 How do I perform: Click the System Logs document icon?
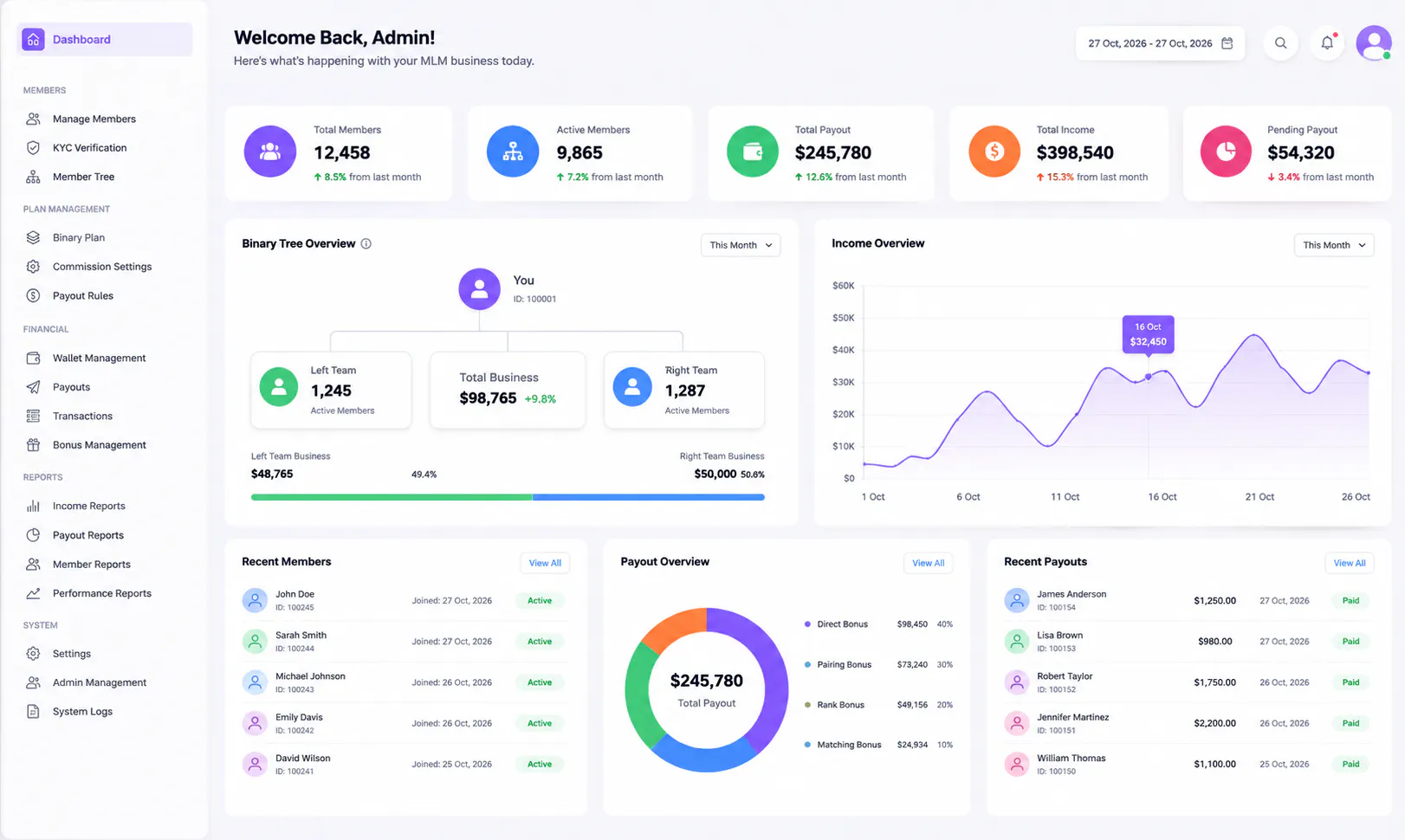[x=33, y=712]
